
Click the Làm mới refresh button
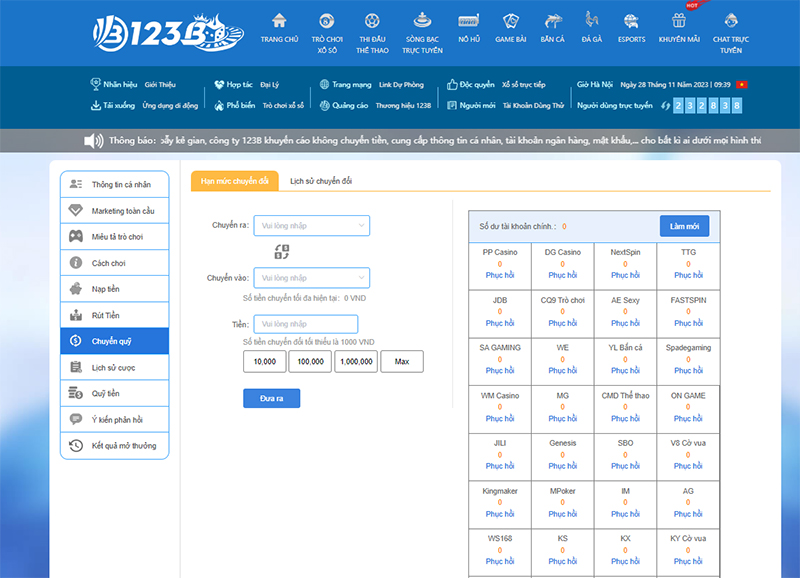pos(684,226)
